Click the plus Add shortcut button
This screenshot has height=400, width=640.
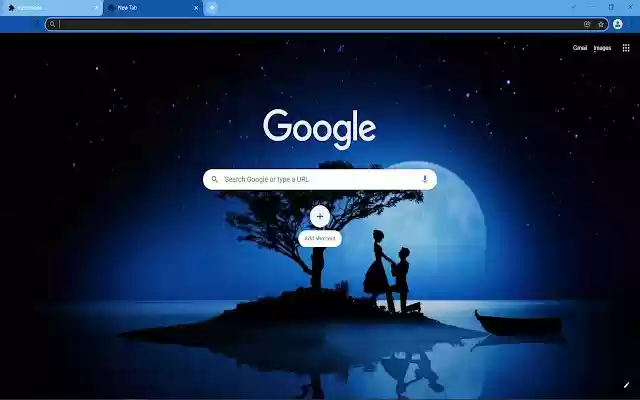click(320, 216)
